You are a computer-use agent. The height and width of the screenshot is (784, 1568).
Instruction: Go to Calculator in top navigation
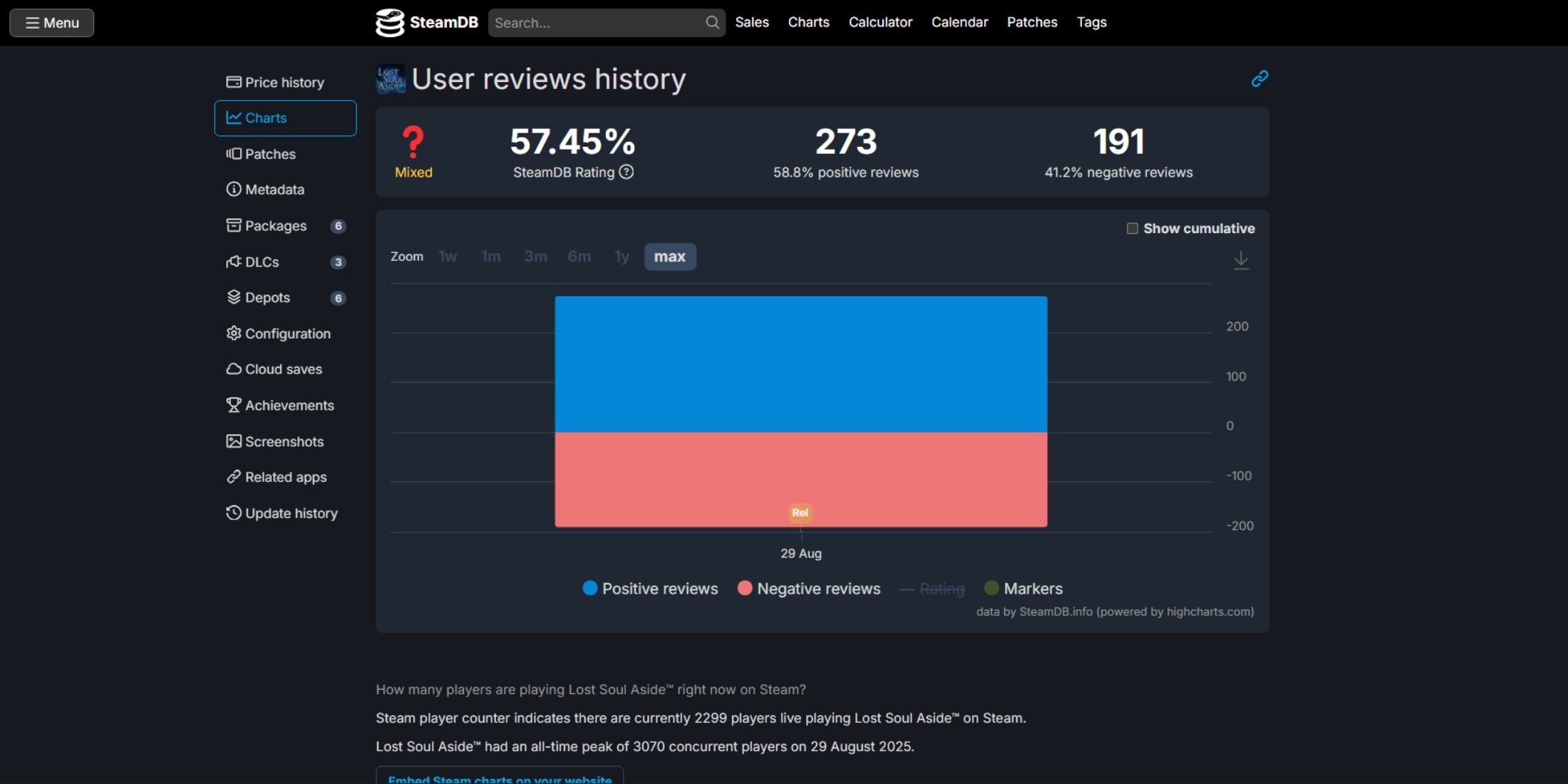pyautogui.click(x=880, y=22)
